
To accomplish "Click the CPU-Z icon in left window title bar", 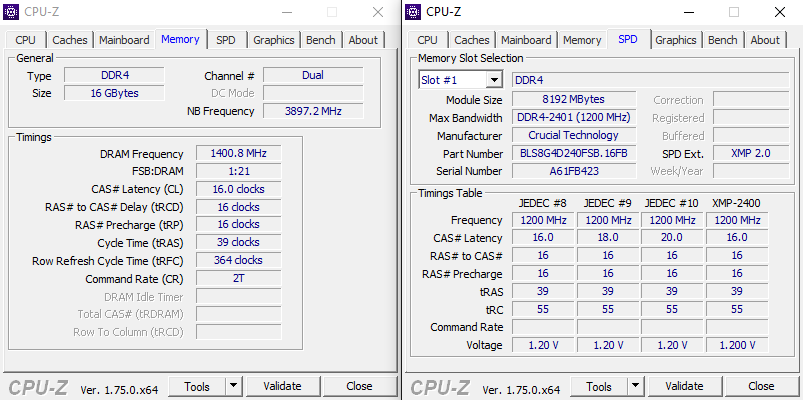I will pyautogui.click(x=13, y=12).
